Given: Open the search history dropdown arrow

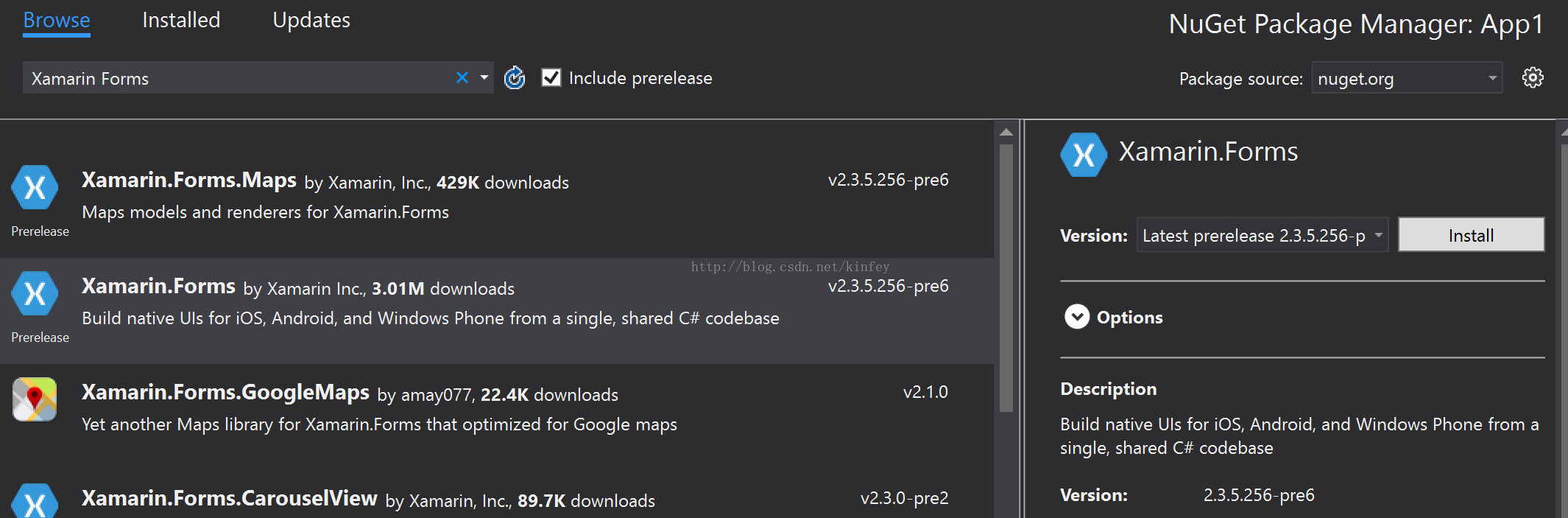Looking at the screenshot, I should [484, 77].
